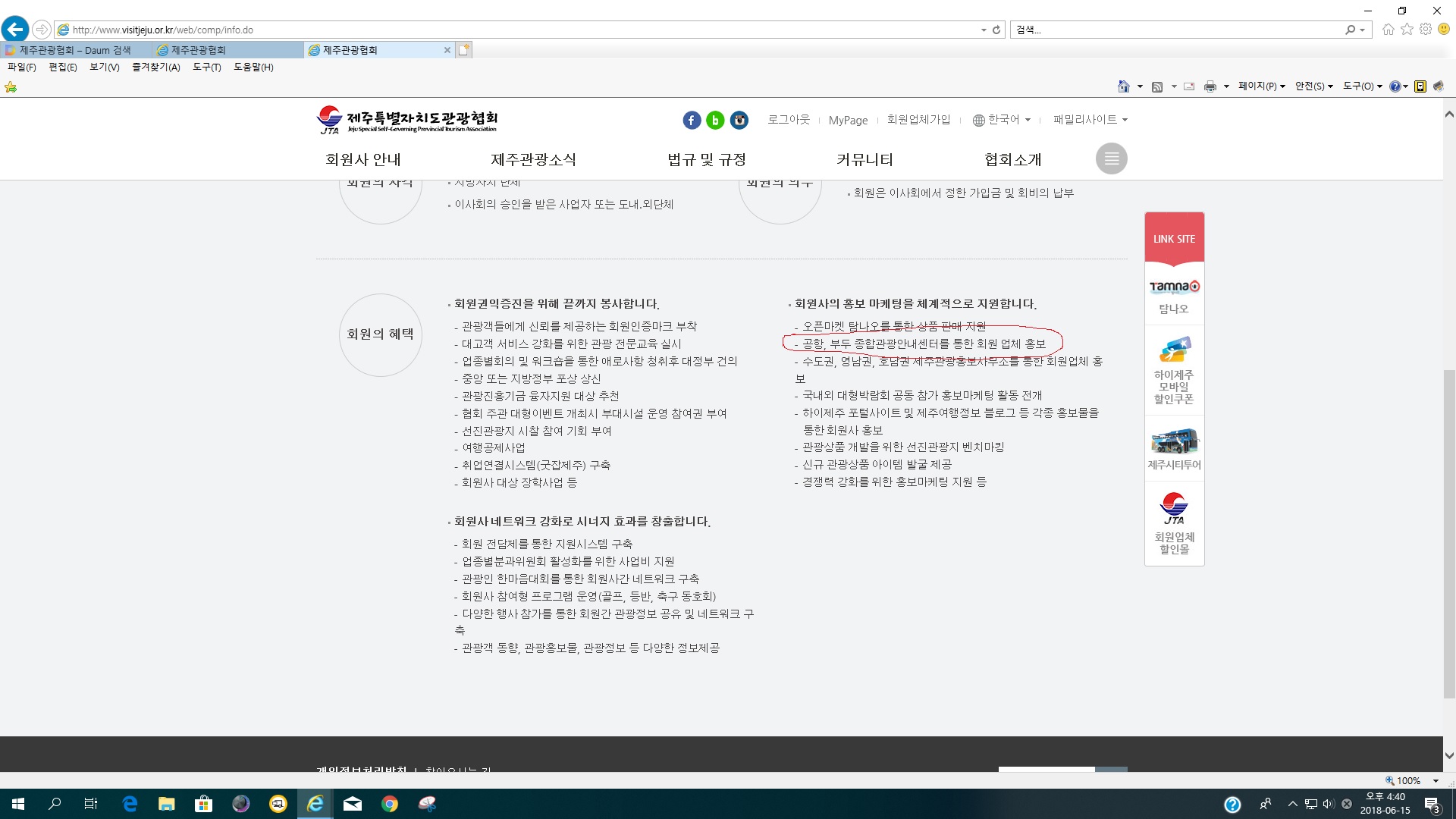Open the 커뮤니티 navigation menu
The width and height of the screenshot is (1456, 819).
[x=864, y=159]
